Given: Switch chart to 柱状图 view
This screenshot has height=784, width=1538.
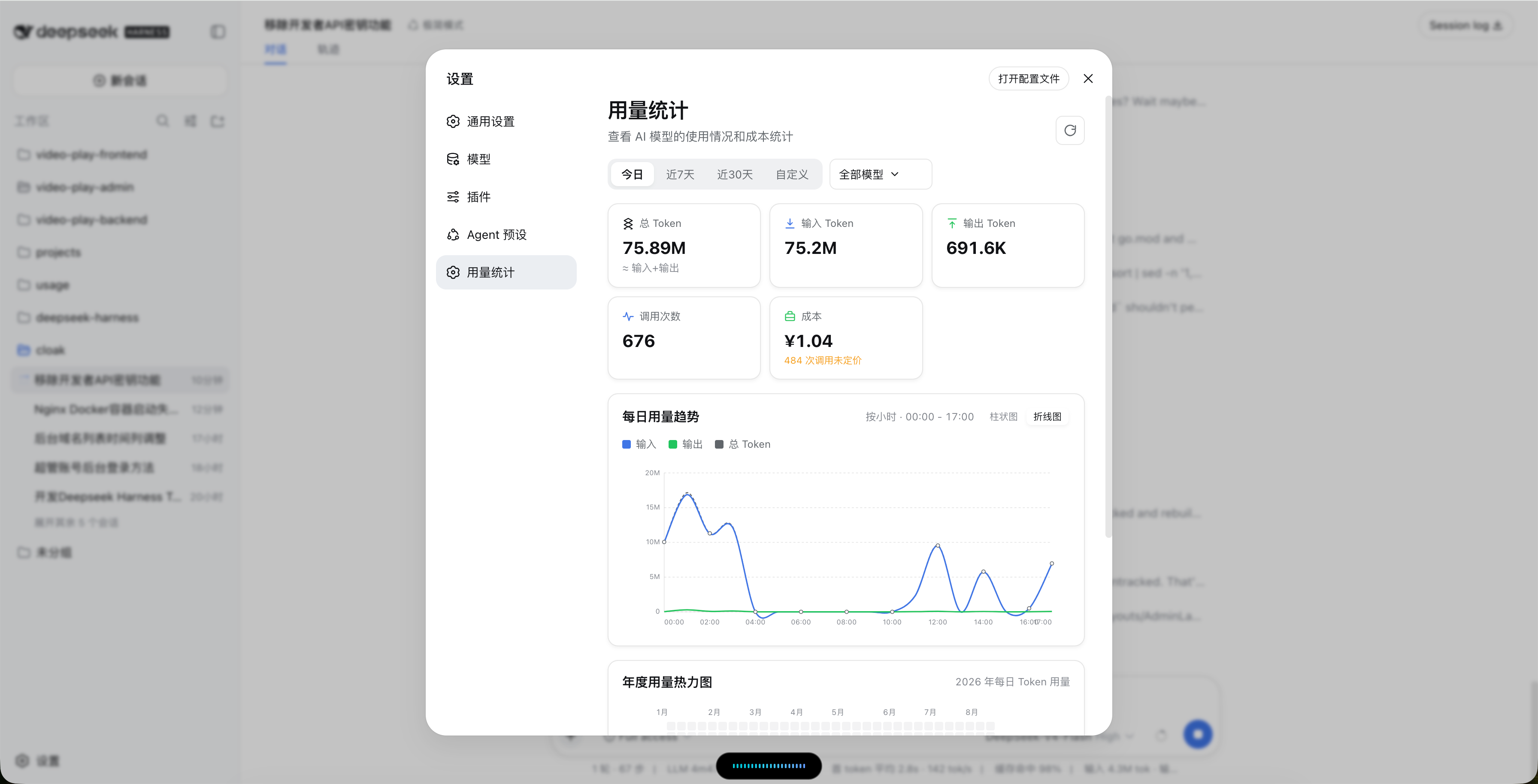Looking at the screenshot, I should pyautogui.click(x=1003, y=416).
